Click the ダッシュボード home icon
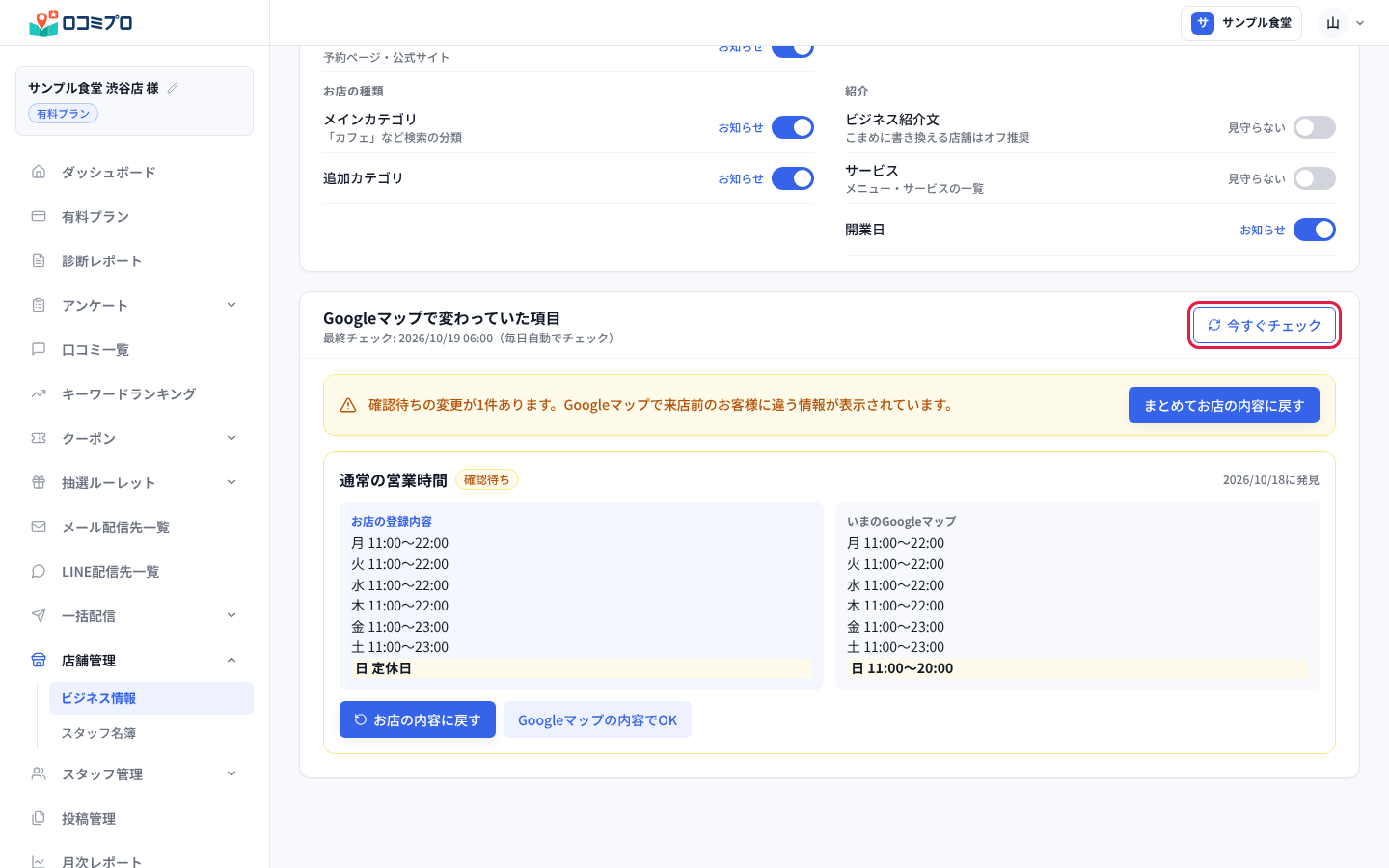Viewport: 1389px width, 868px height. click(39, 172)
